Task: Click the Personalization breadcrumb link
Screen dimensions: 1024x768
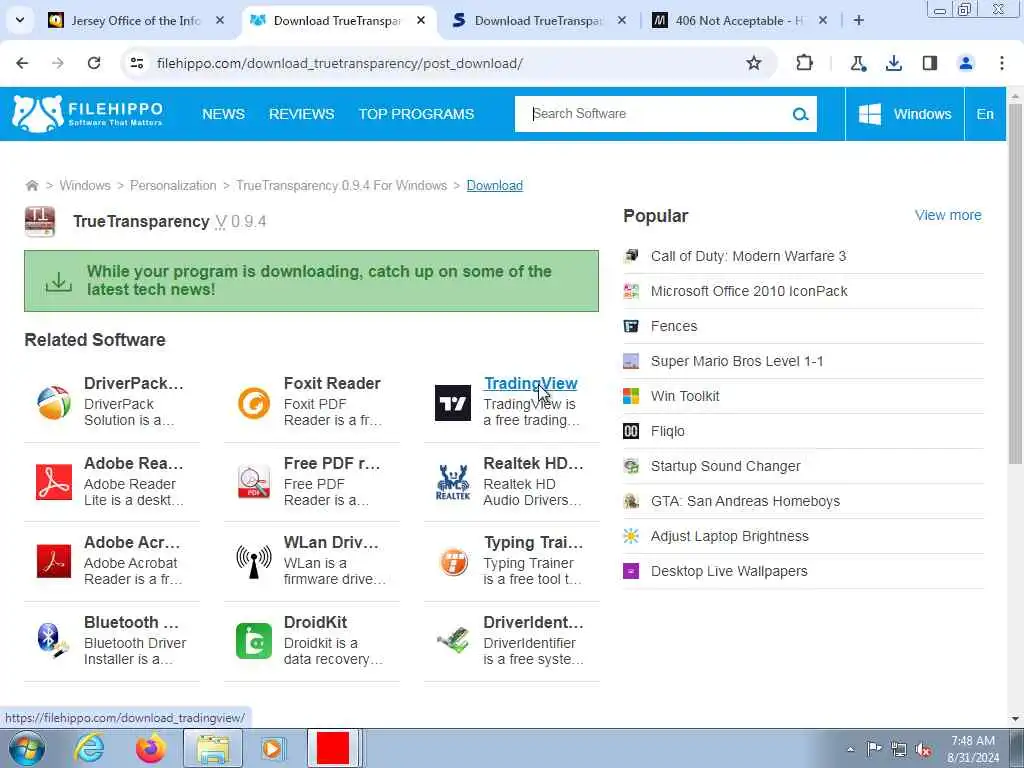Action: 173,185
